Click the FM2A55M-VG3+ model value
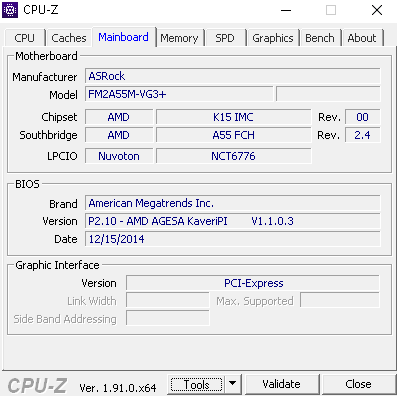This screenshot has width=397, height=396. 179,94
